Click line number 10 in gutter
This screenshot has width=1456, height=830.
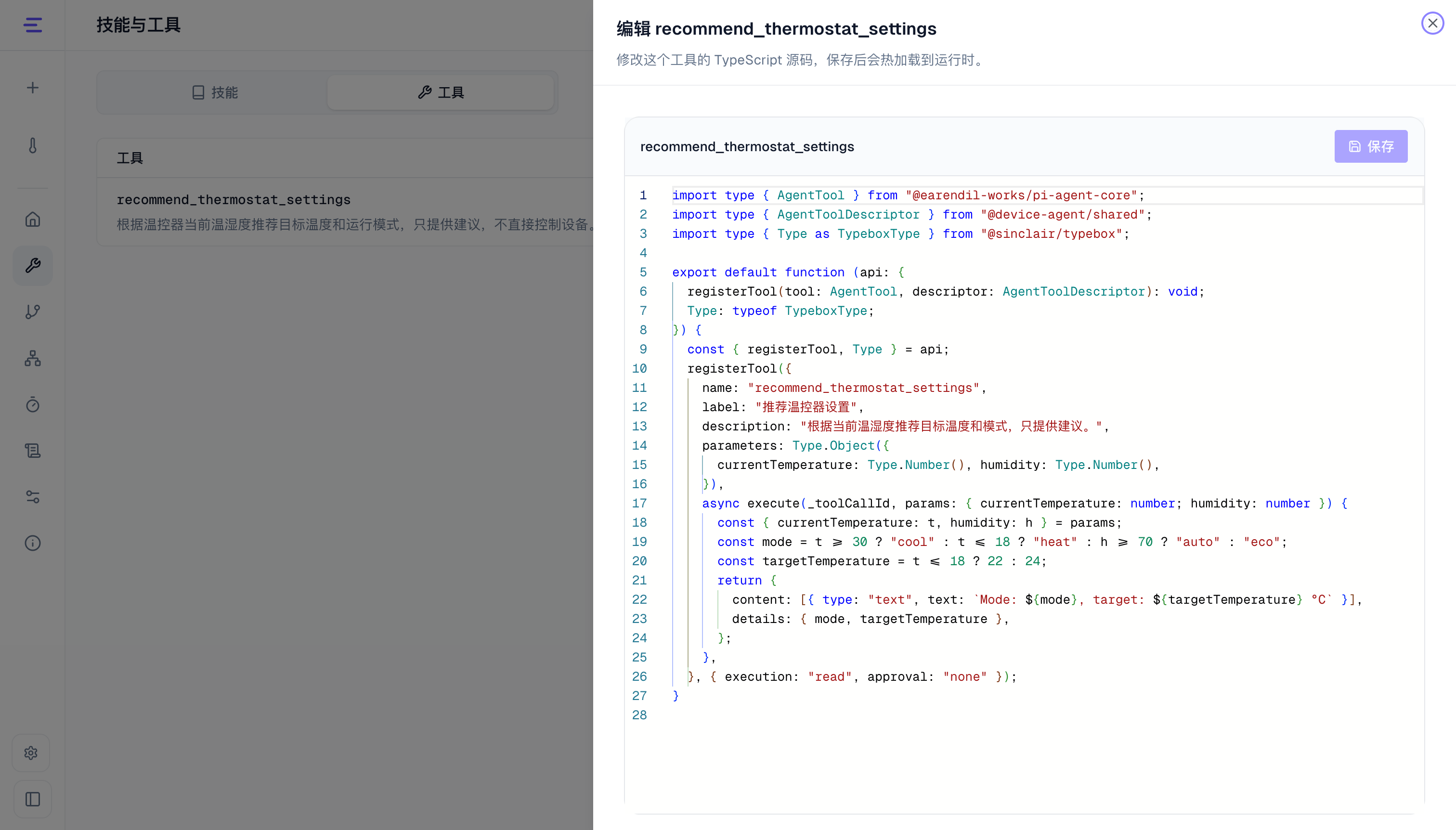639,369
